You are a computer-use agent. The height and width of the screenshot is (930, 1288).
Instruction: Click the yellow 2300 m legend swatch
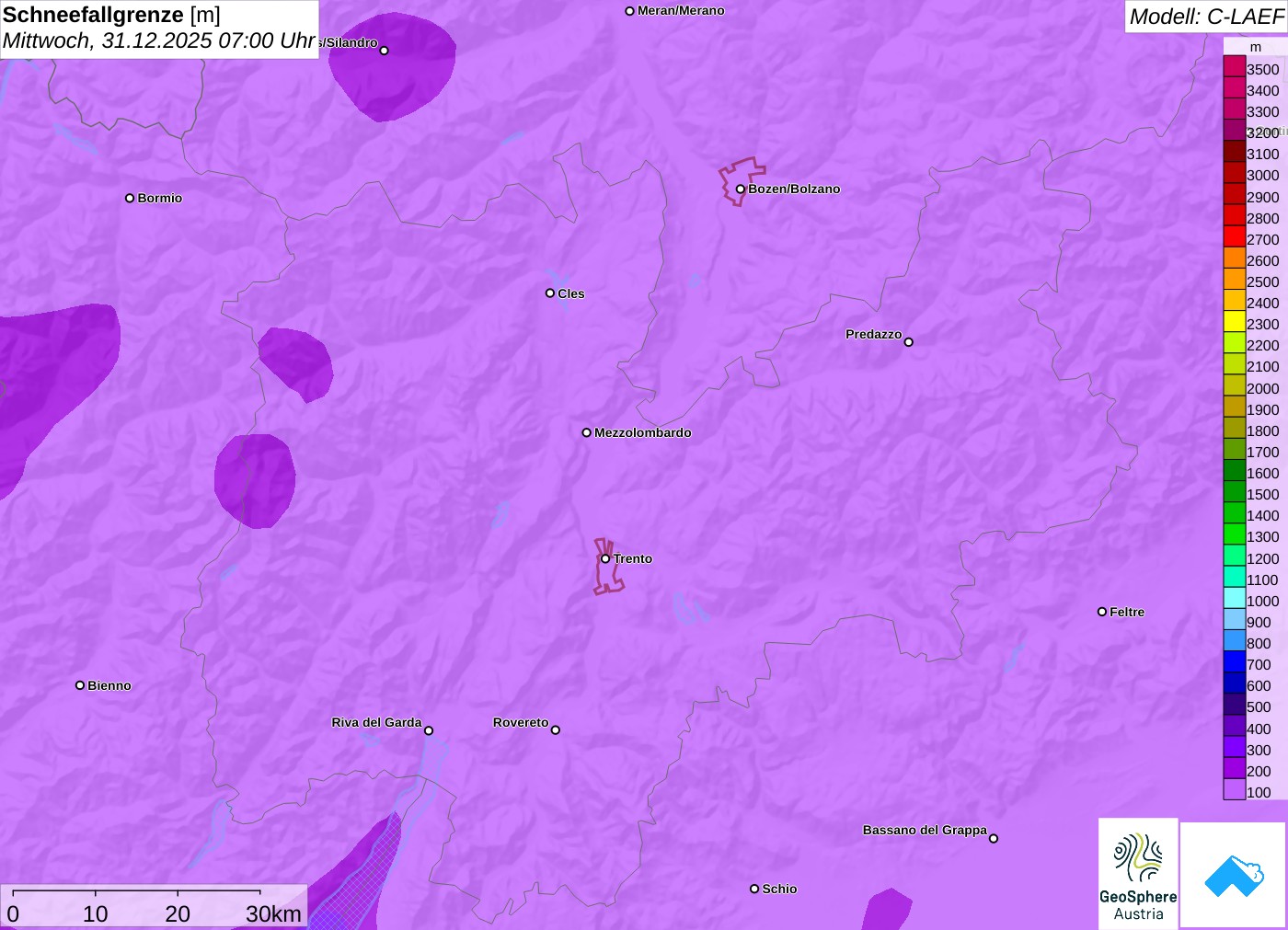[x=1235, y=322]
